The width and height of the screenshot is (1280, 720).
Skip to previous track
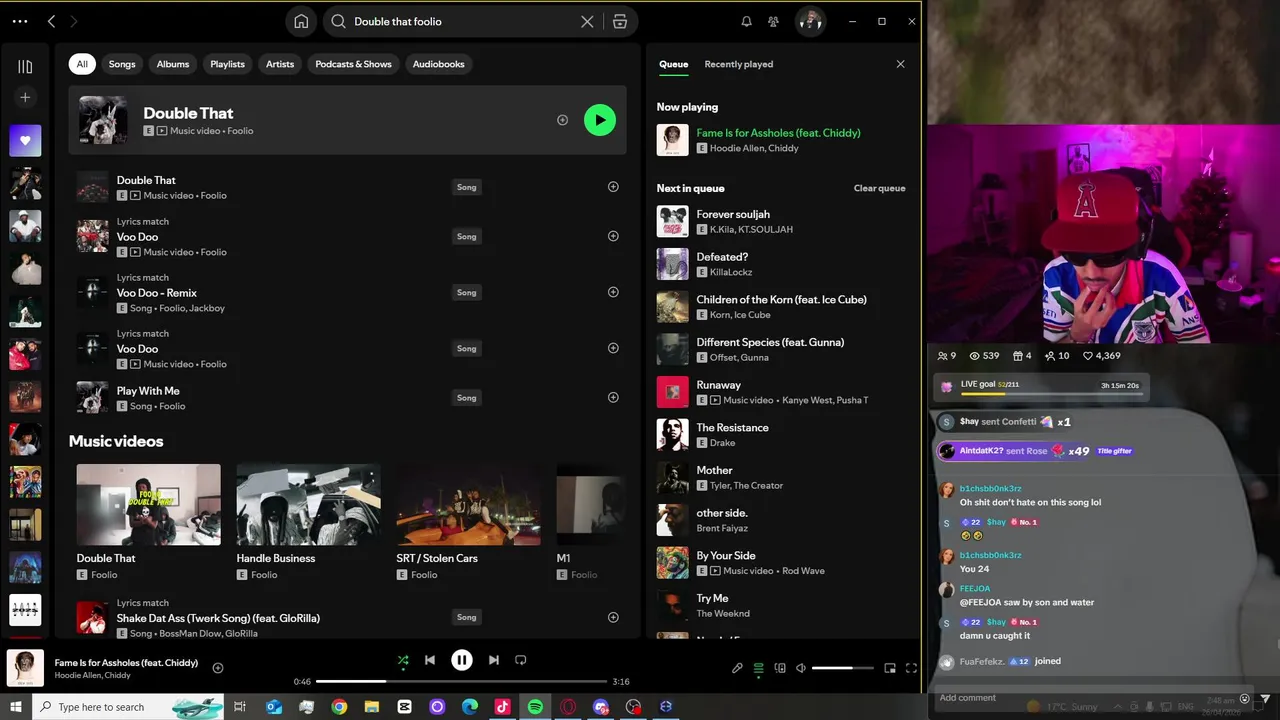(x=430, y=660)
